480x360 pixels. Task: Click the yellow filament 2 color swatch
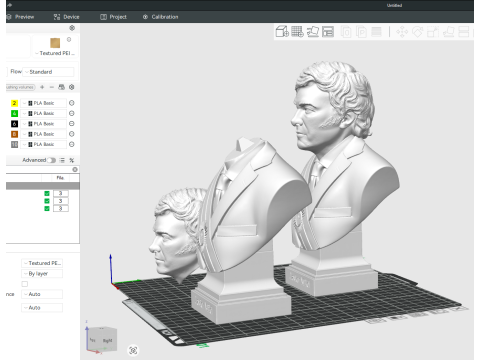(14, 103)
